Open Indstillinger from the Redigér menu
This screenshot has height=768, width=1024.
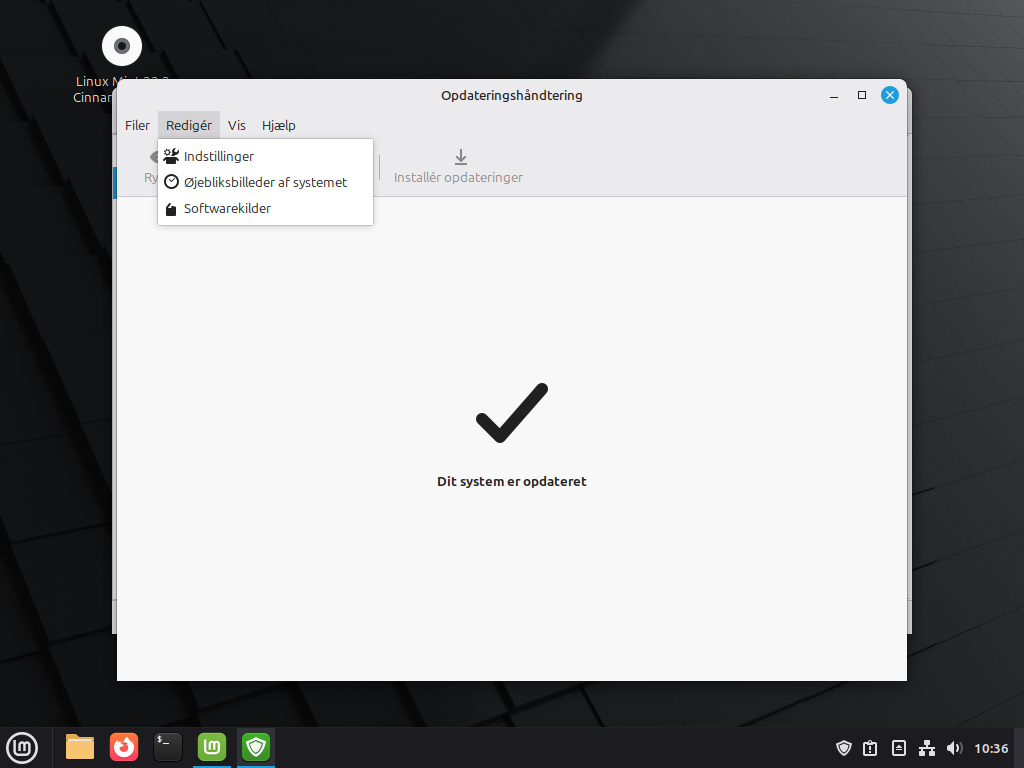(218, 156)
